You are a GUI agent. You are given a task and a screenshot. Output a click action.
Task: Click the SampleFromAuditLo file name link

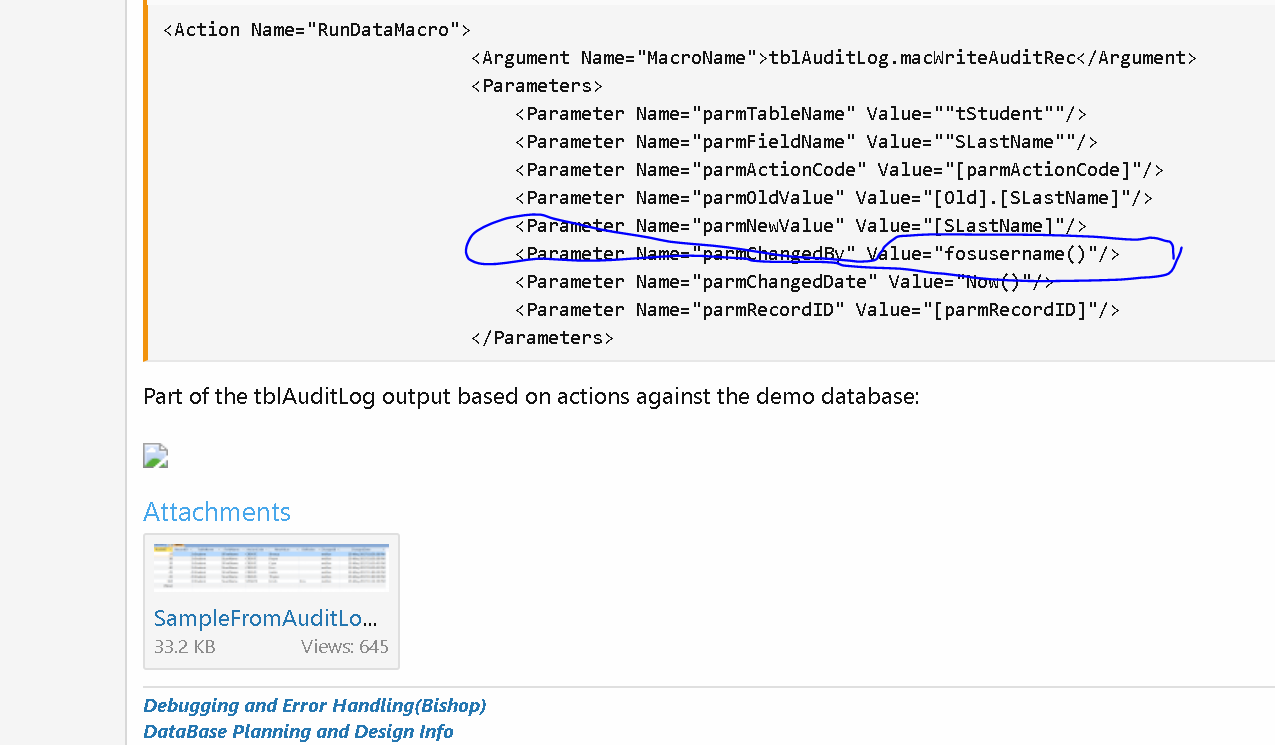click(x=265, y=618)
